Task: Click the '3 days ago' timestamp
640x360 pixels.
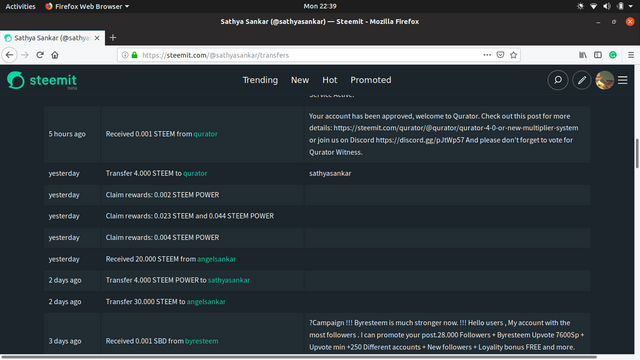Action: point(65,341)
